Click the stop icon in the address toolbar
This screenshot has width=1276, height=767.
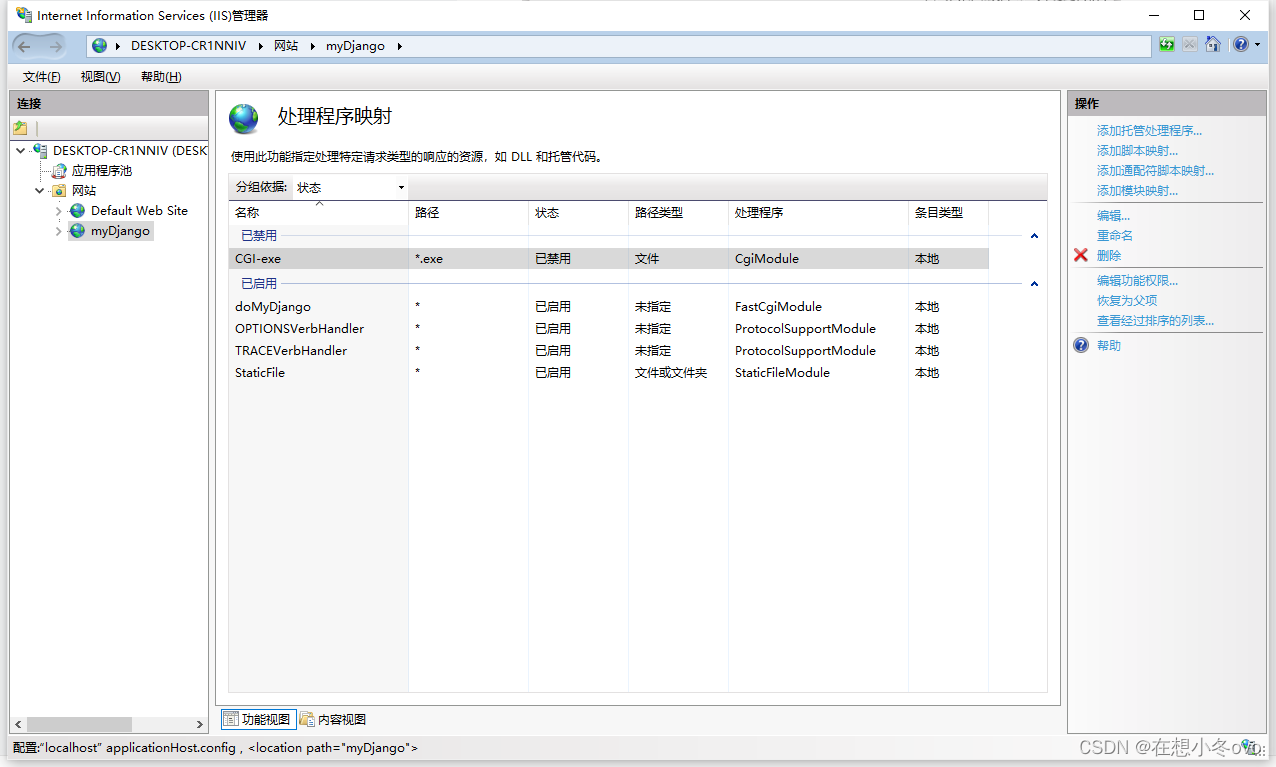pos(1190,45)
